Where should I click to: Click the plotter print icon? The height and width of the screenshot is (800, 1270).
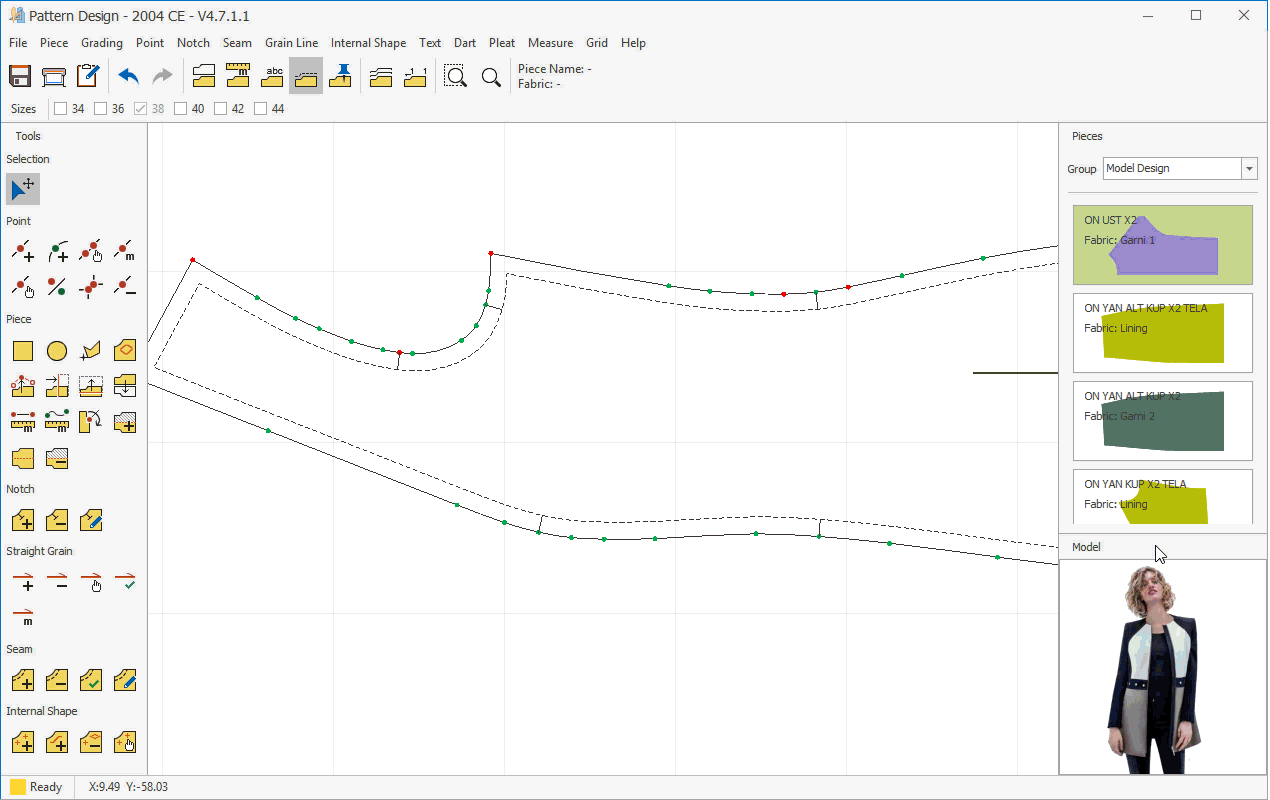[54, 77]
